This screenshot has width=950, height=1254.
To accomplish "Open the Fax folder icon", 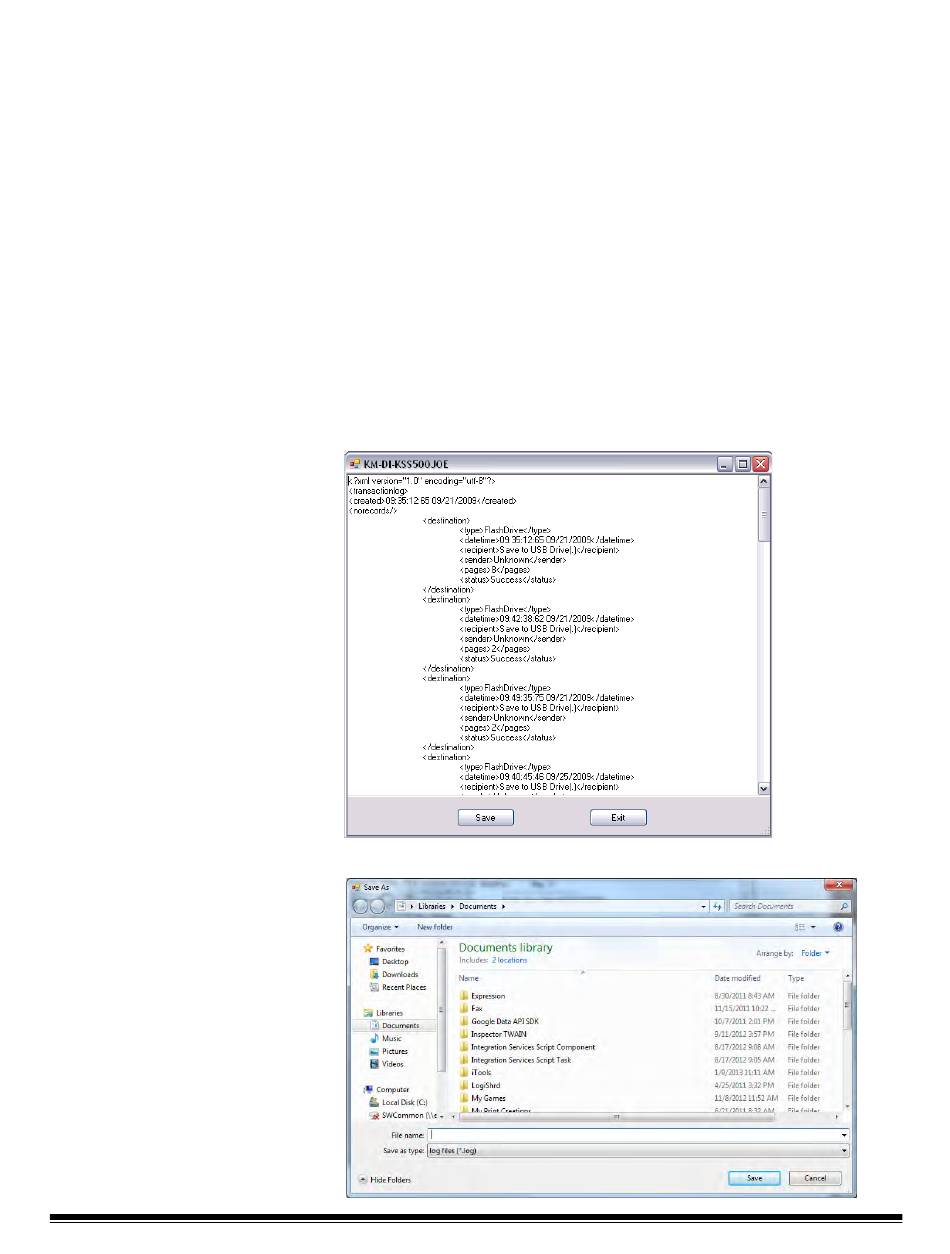I will click(464, 1009).
